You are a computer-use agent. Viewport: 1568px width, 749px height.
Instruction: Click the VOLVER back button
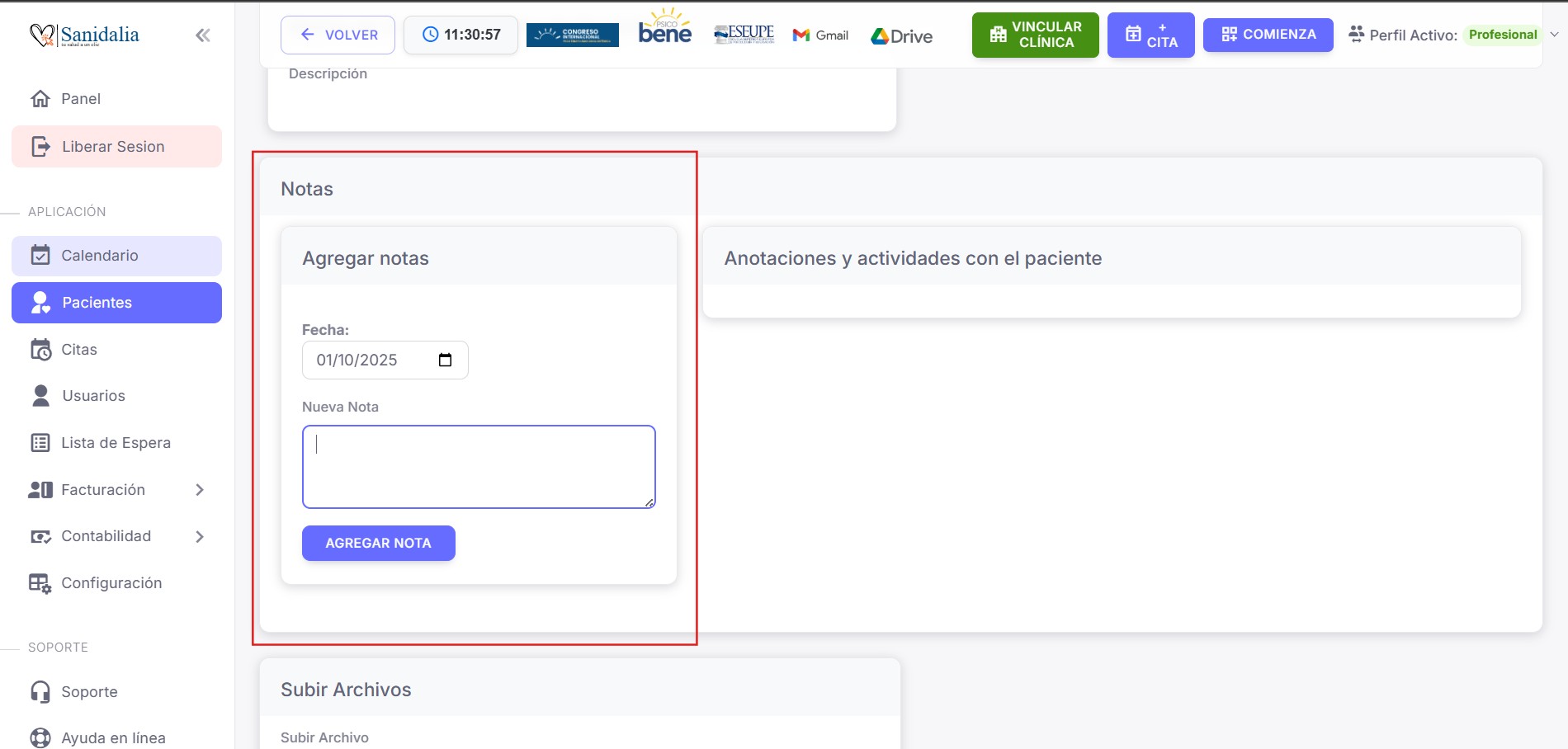point(338,35)
